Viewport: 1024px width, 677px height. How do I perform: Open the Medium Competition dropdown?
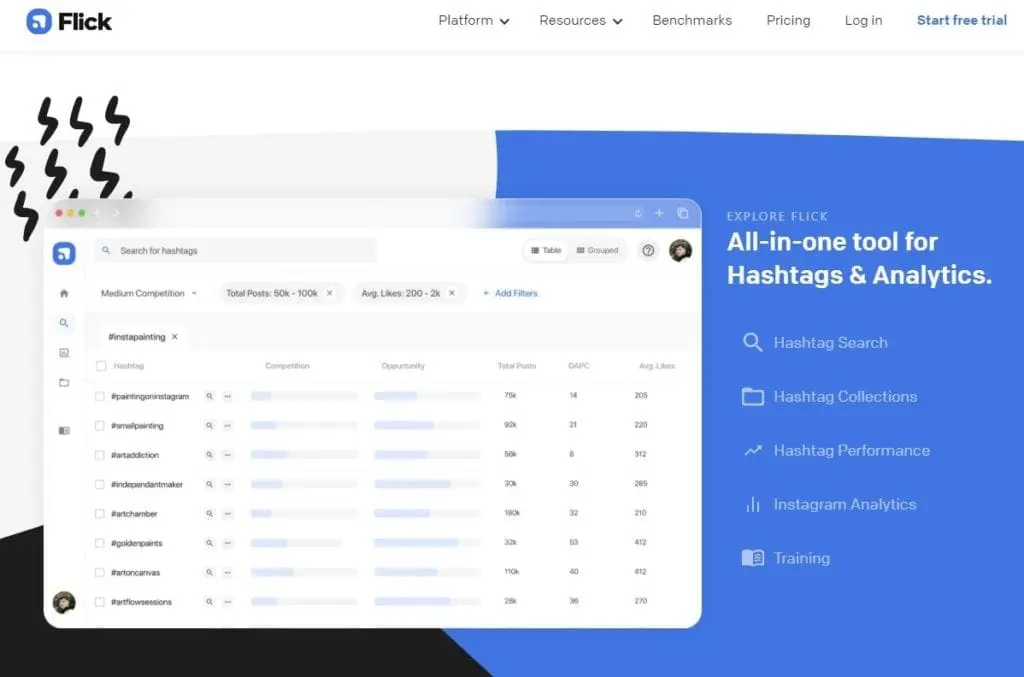click(148, 293)
